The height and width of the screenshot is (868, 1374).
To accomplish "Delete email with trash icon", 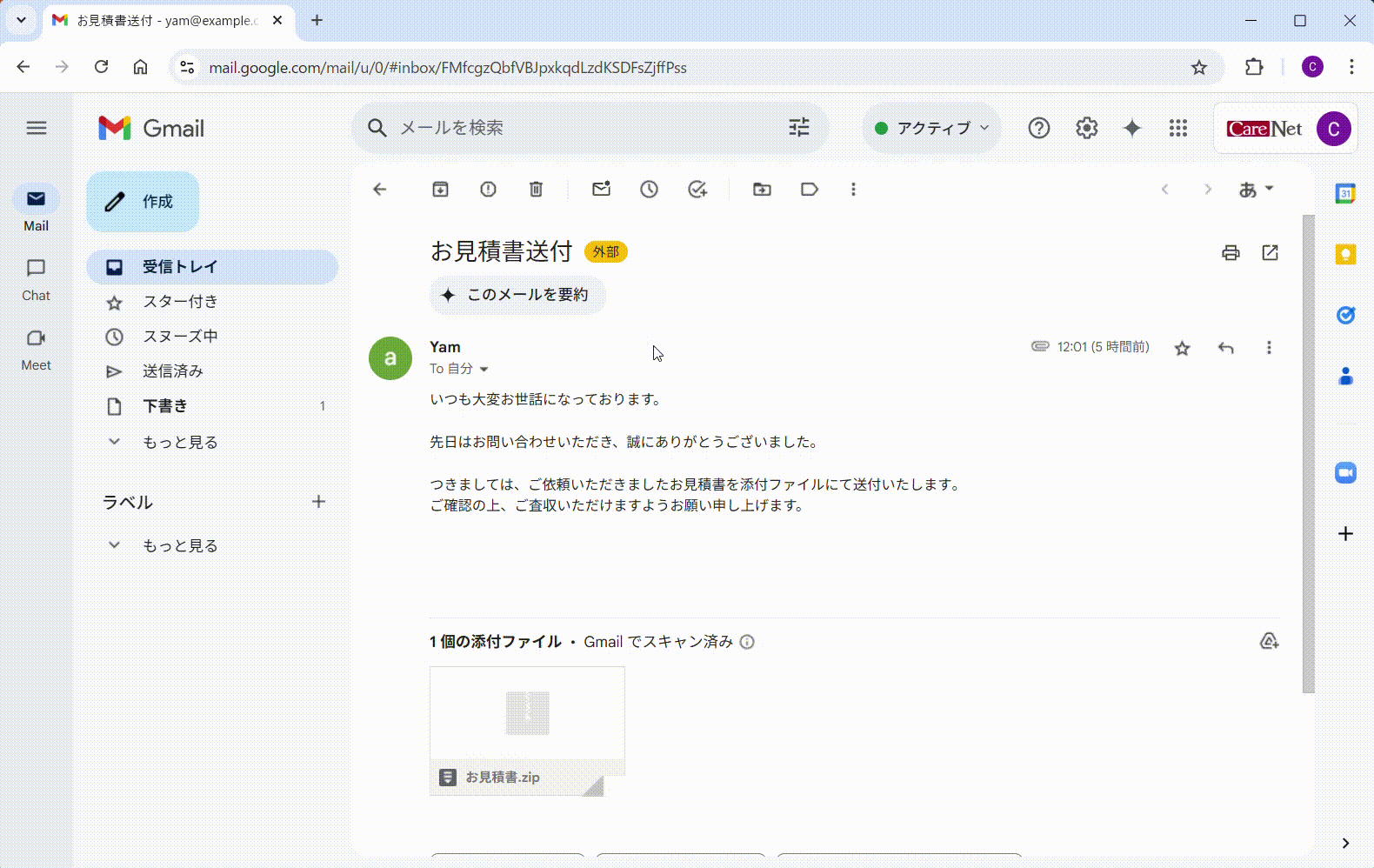I will point(536,190).
